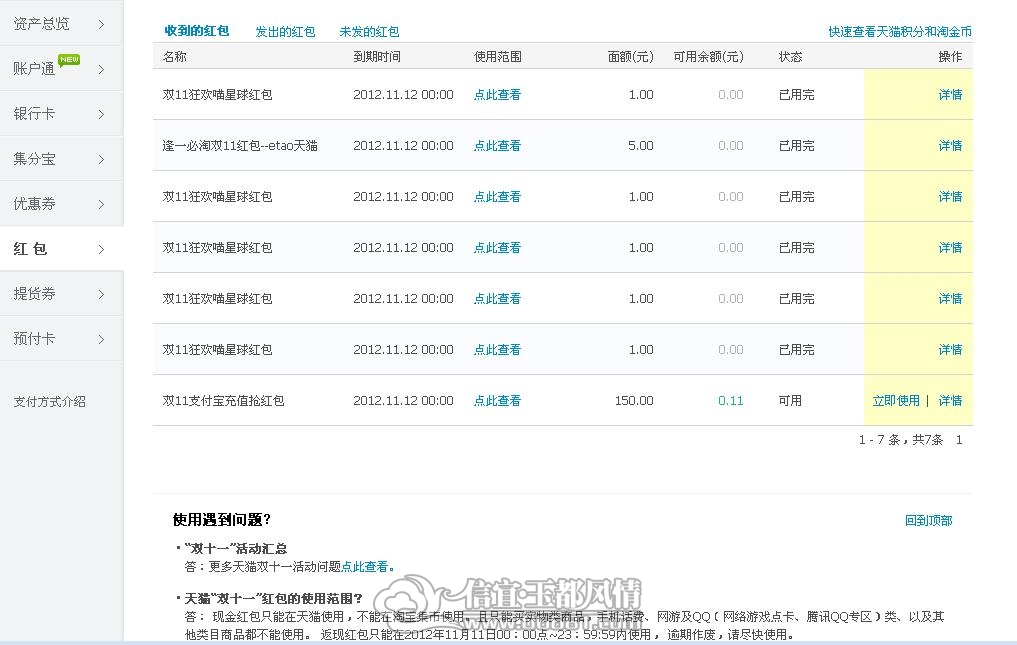
Task: Select 红包 in the sidebar
Action: (30, 249)
